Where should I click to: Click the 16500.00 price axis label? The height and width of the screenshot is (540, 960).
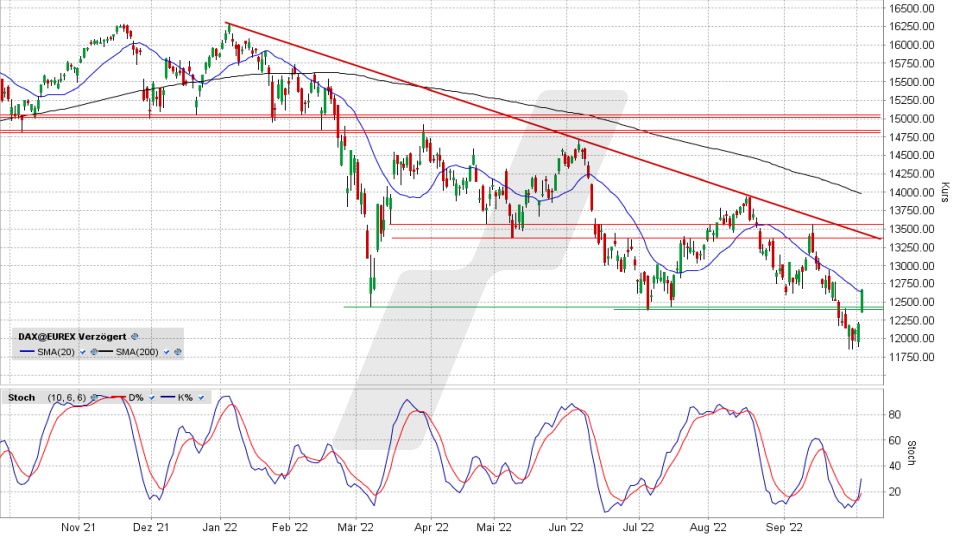[x=912, y=8]
